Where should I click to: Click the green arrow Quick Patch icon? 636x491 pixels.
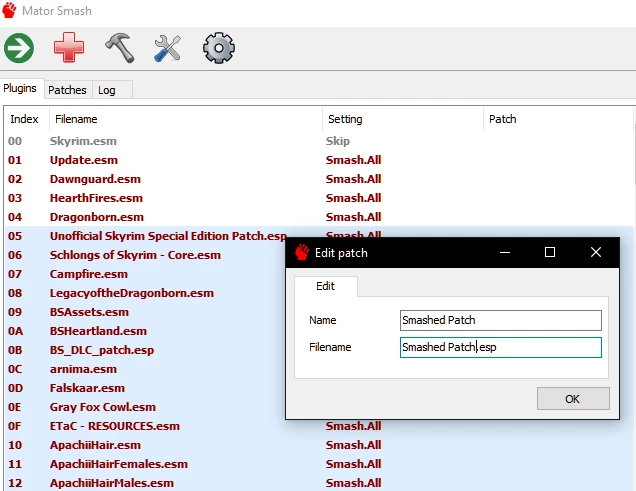click(x=19, y=48)
